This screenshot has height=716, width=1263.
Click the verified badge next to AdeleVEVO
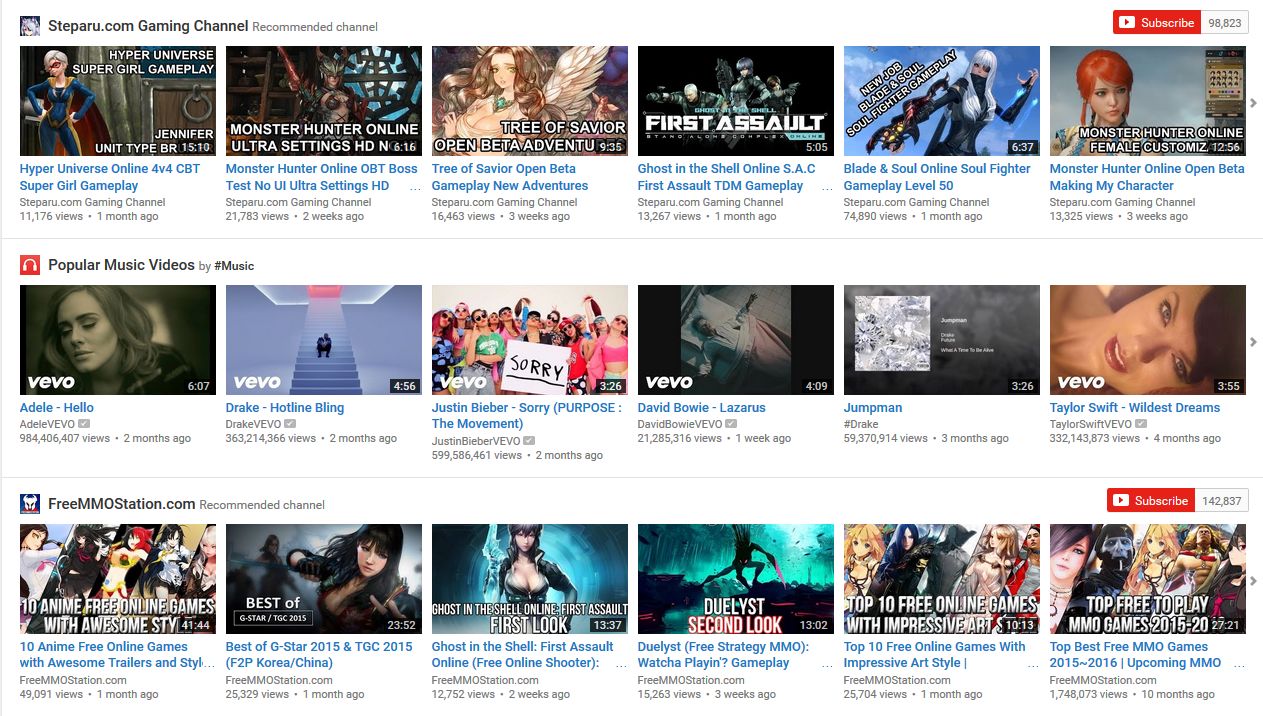84,424
